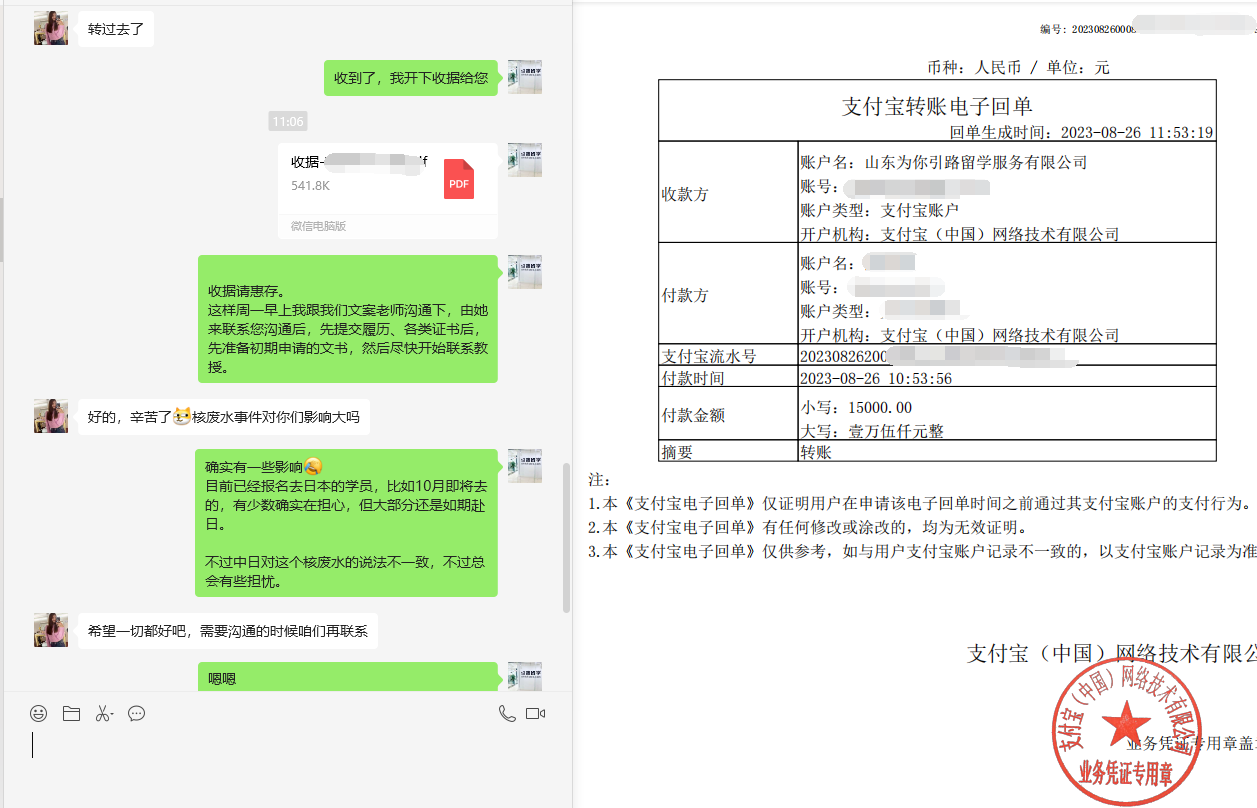The width and height of the screenshot is (1257, 808).
Task: Click the 收到了，我开下收据给您 message bubble
Action: [411, 77]
